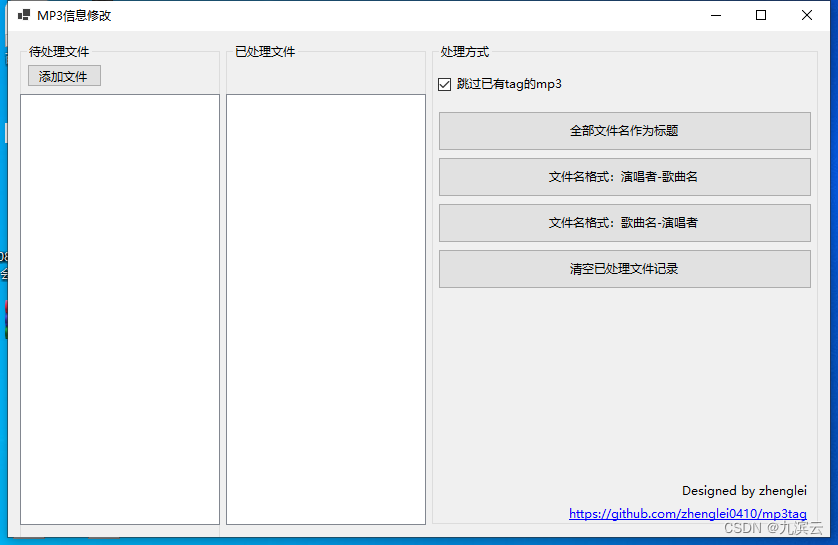Click the 处理方式 group label
838x545 pixels.
[464, 52]
